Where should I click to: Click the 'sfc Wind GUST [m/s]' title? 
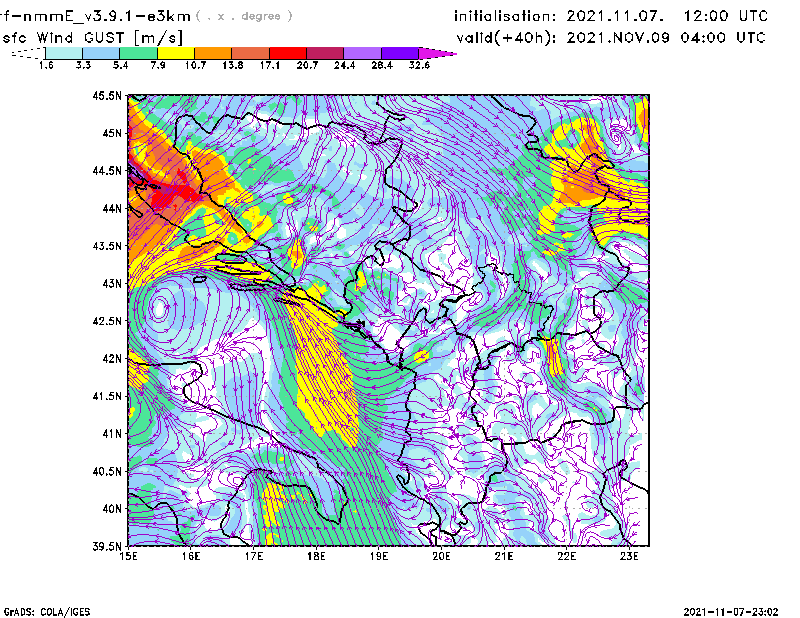coord(92,38)
